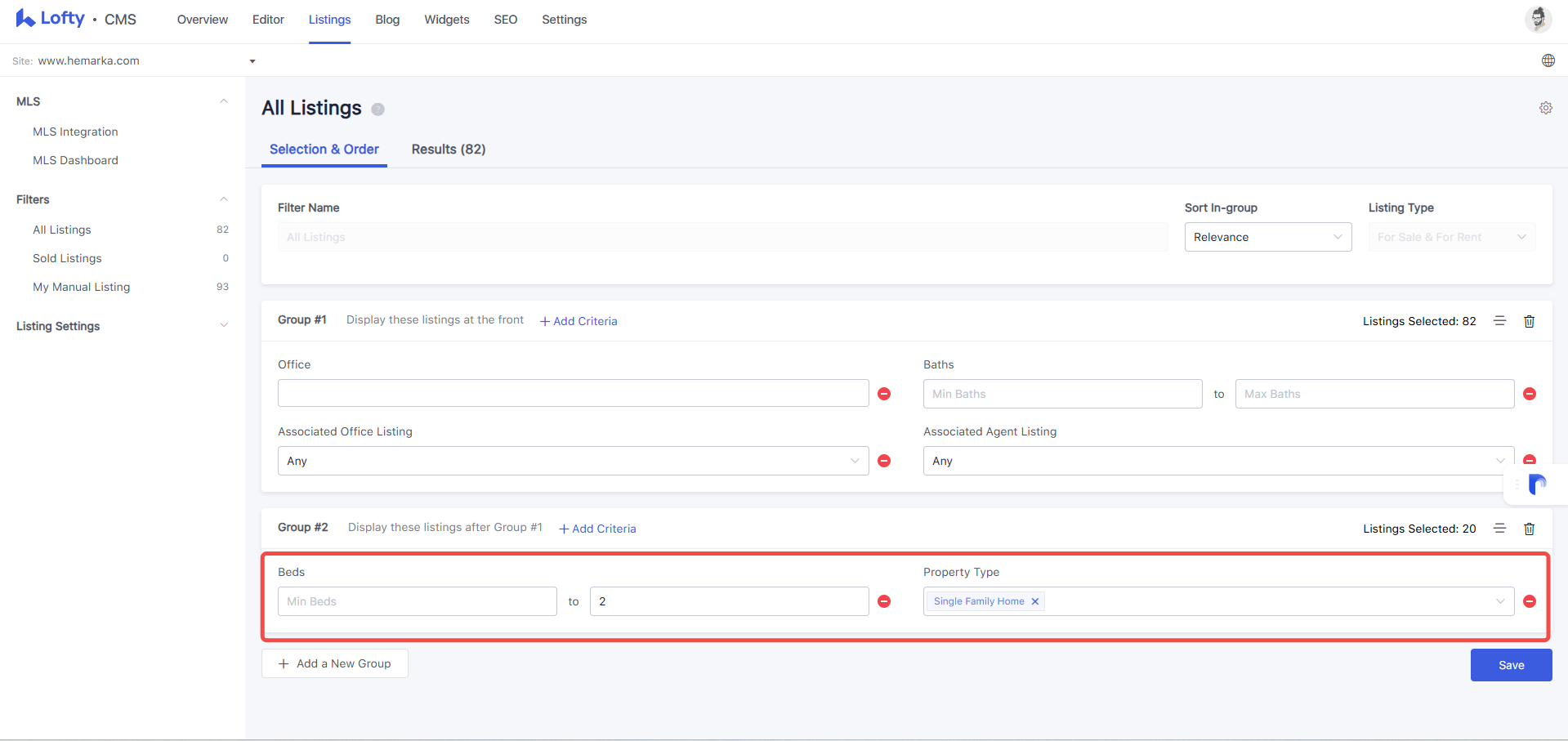Open the user profile avatar

1538,19
